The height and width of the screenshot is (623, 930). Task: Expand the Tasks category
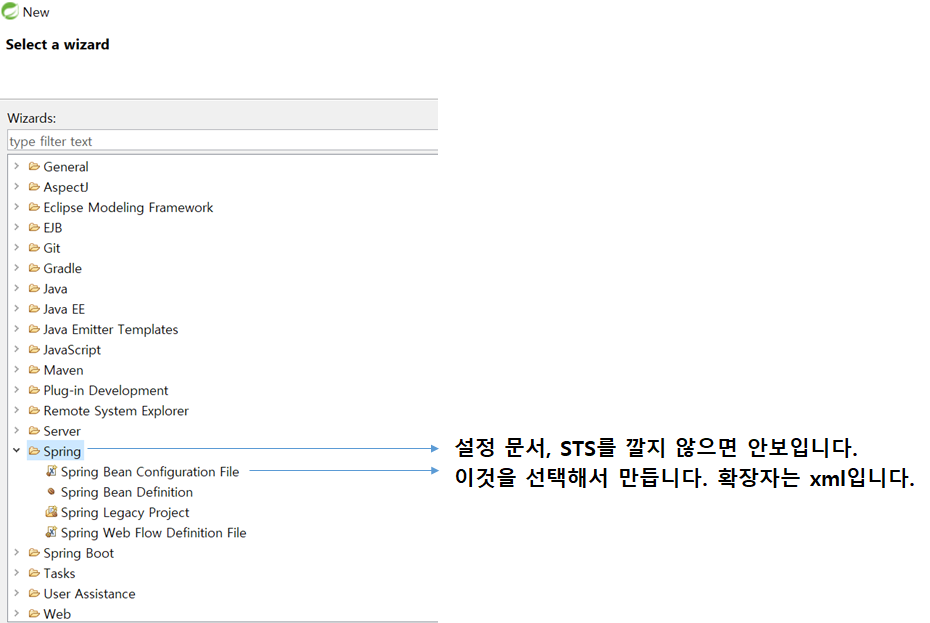point(17,573)
